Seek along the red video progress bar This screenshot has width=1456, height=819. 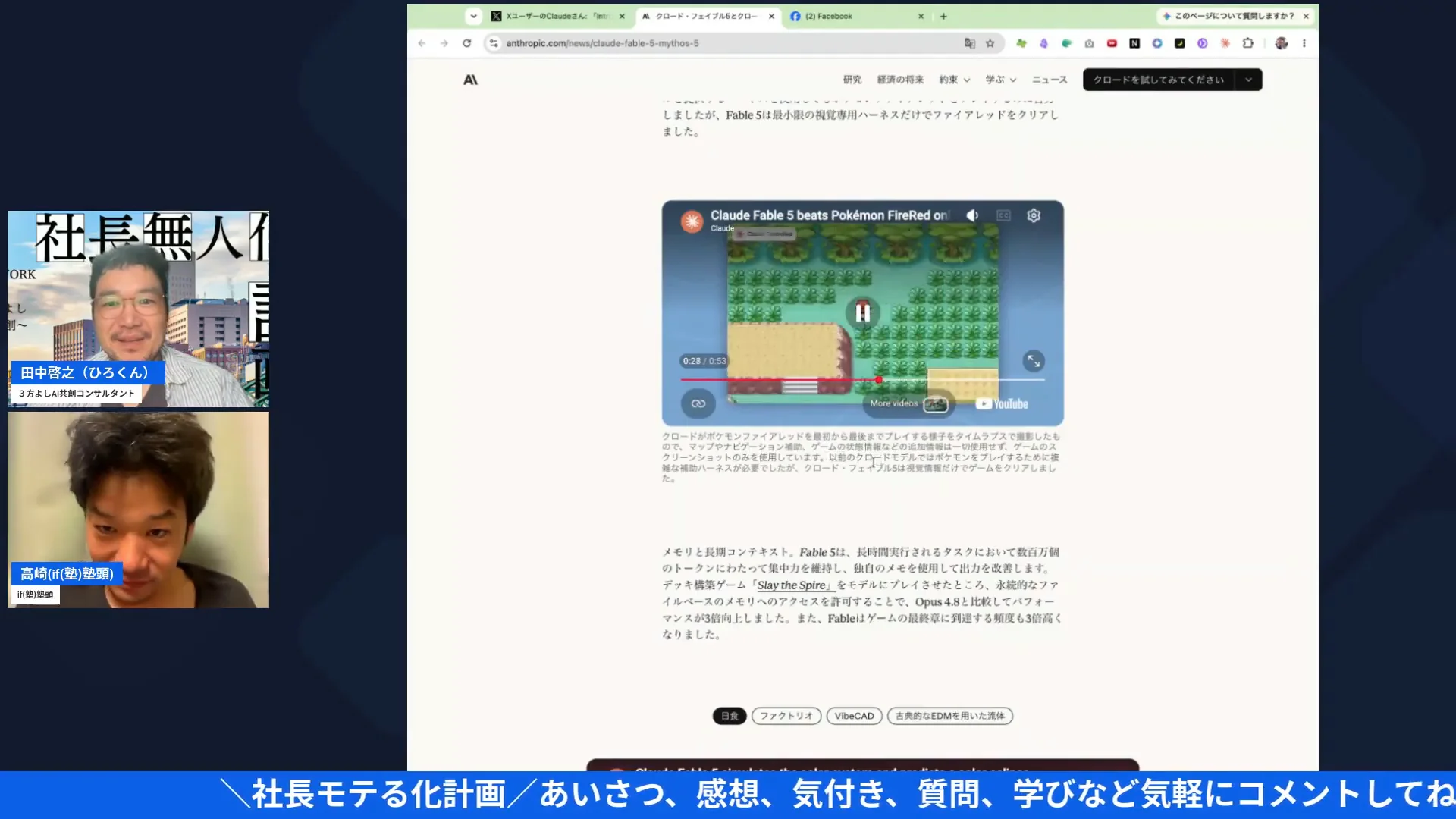(862, 380)
